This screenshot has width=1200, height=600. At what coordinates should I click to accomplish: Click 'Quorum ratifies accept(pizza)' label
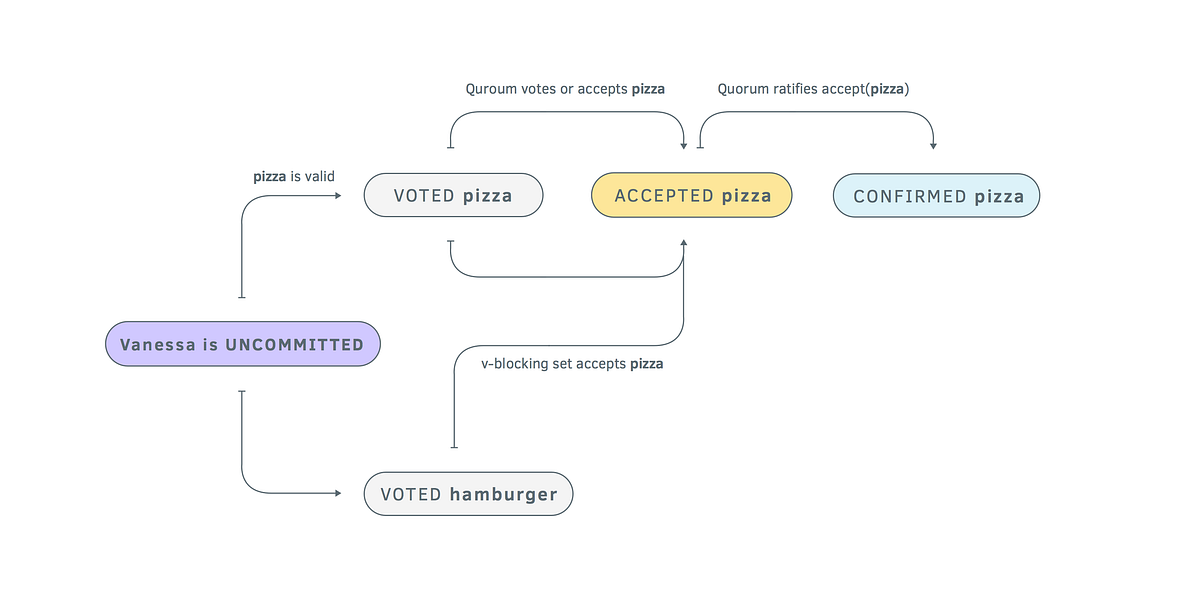pos(813,89)
